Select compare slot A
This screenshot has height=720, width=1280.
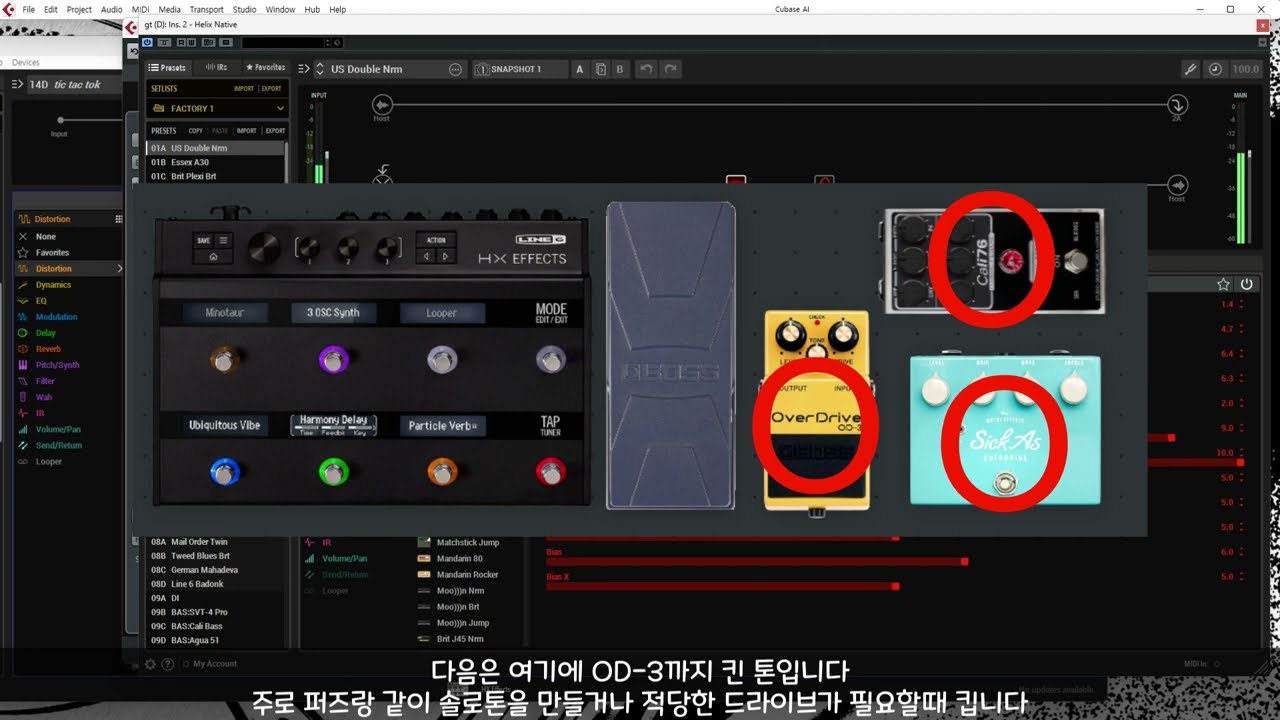580,69
